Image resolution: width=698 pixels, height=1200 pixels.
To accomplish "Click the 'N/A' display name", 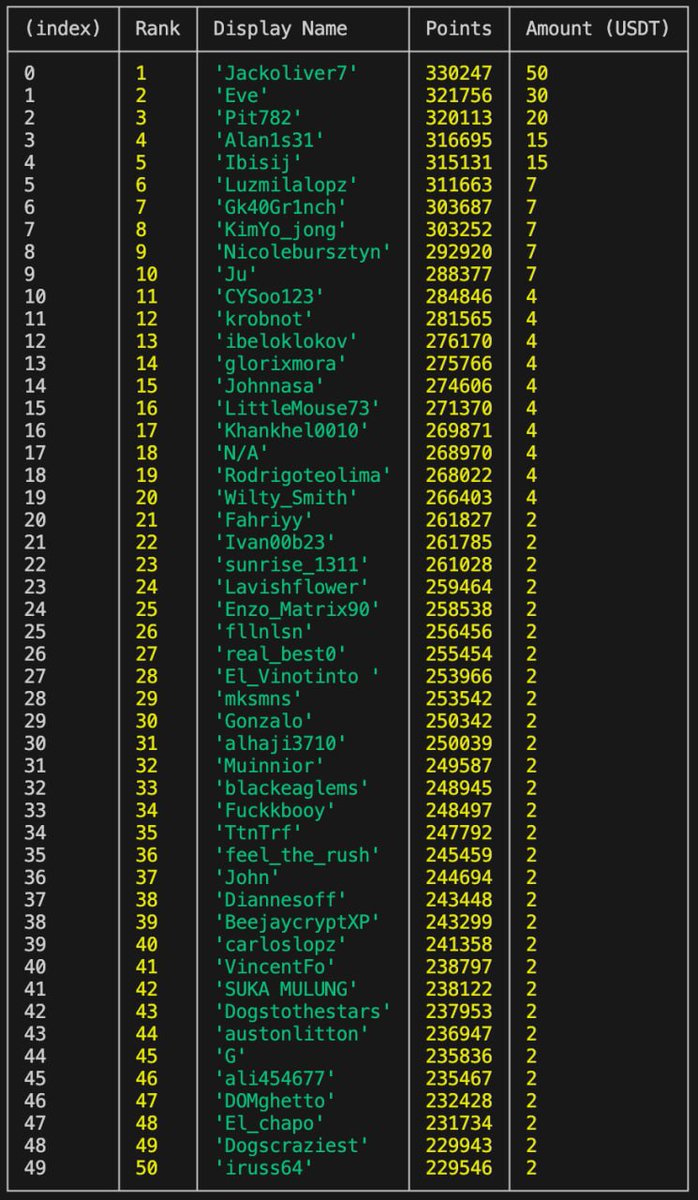I will [x=240, y=453].
